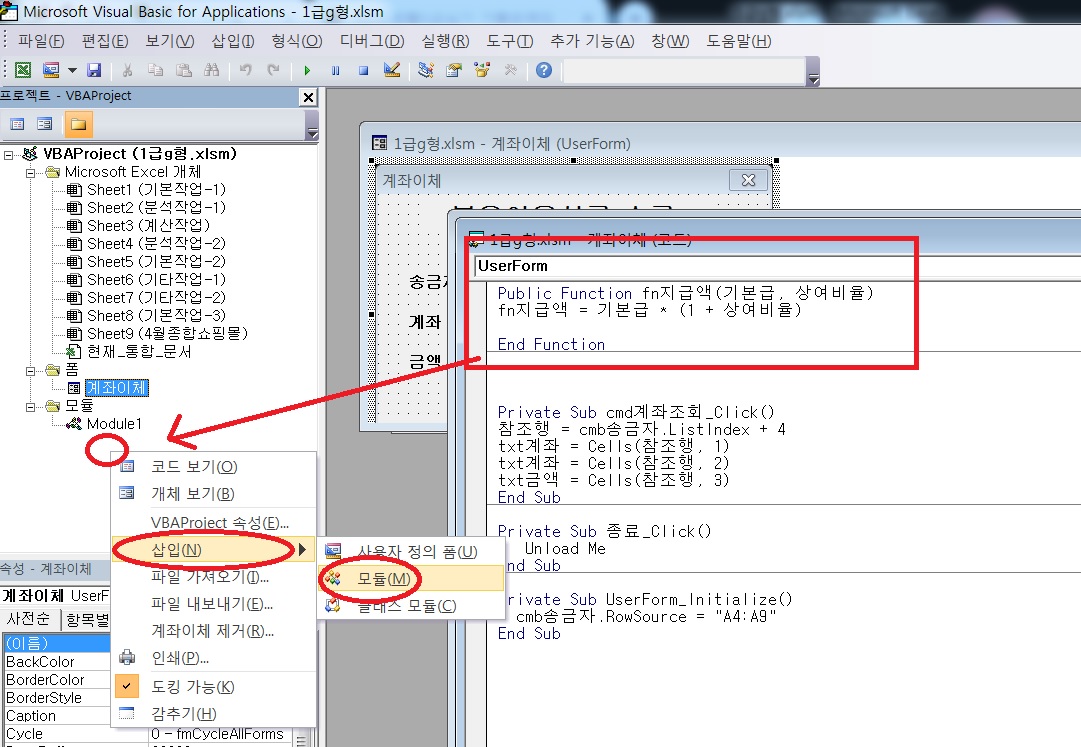
Task: Run the macro with the green play icon
Action: point(307,70)
